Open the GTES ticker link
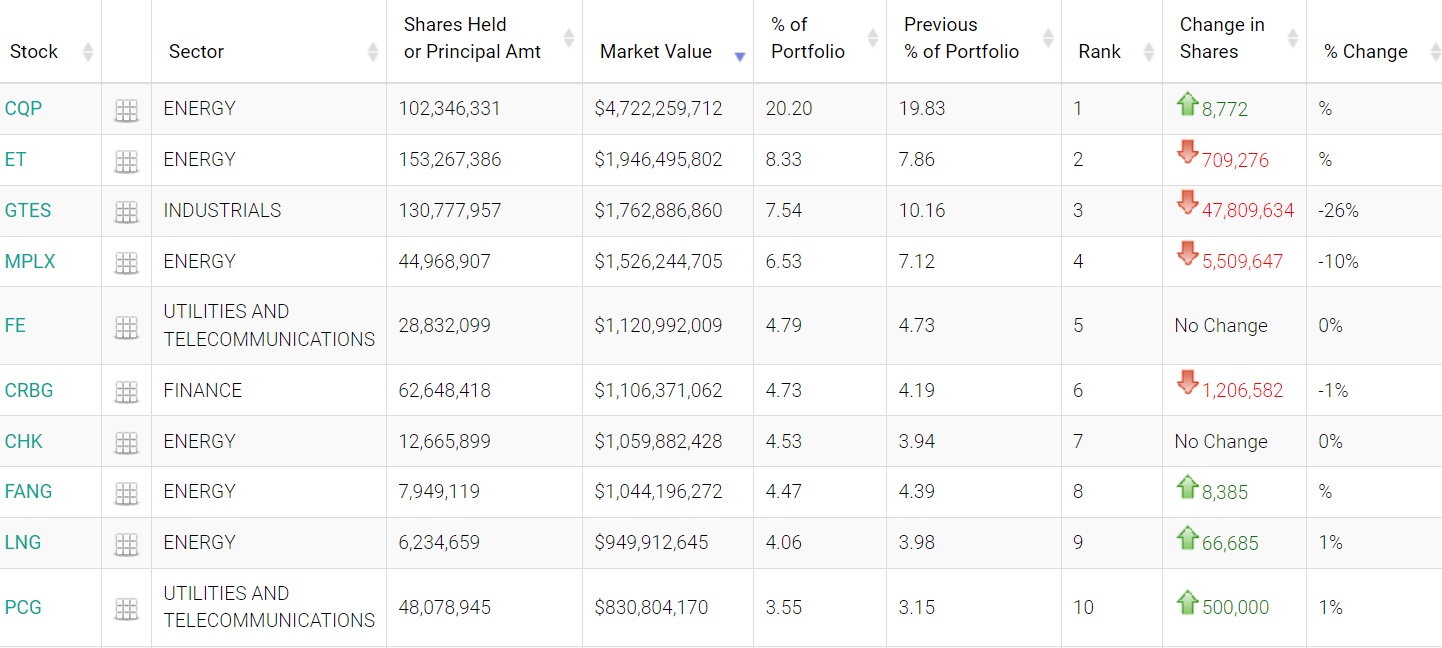 [x=28, y=210]
